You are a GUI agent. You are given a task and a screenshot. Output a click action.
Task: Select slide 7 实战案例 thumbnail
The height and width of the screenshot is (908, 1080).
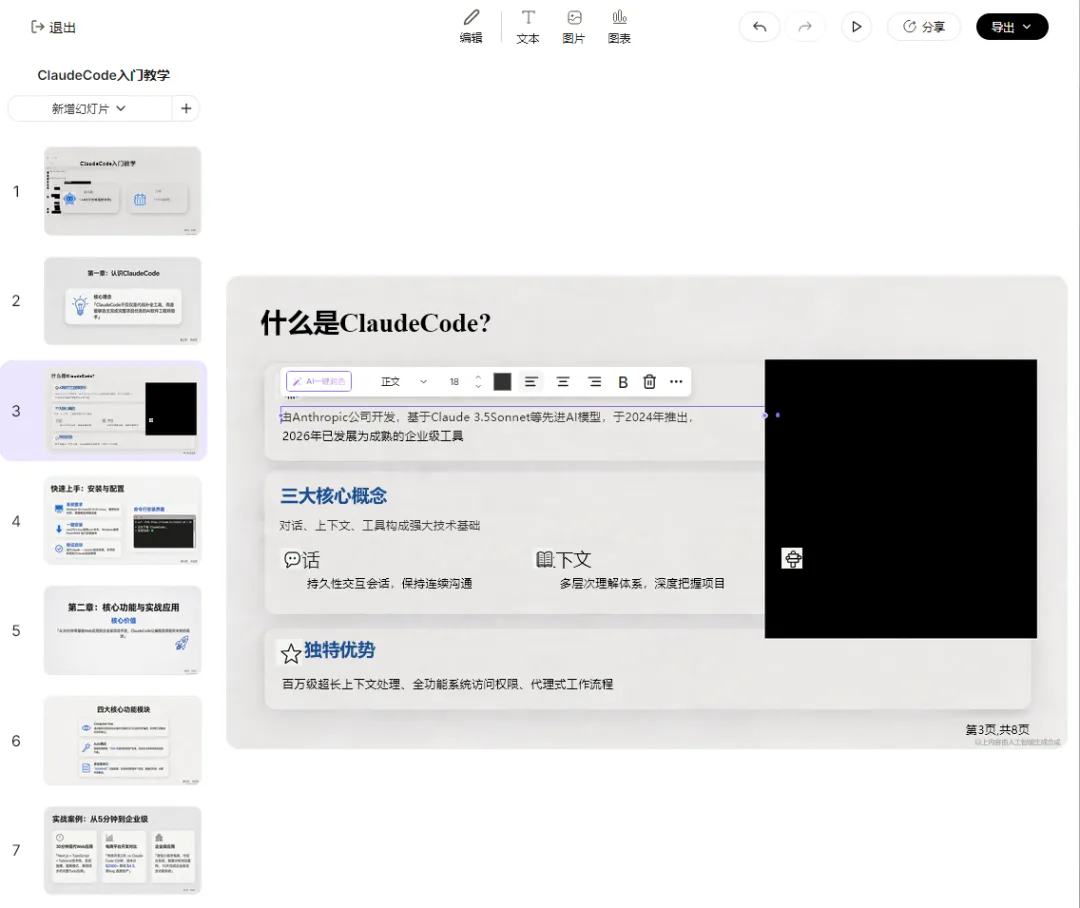123,850
